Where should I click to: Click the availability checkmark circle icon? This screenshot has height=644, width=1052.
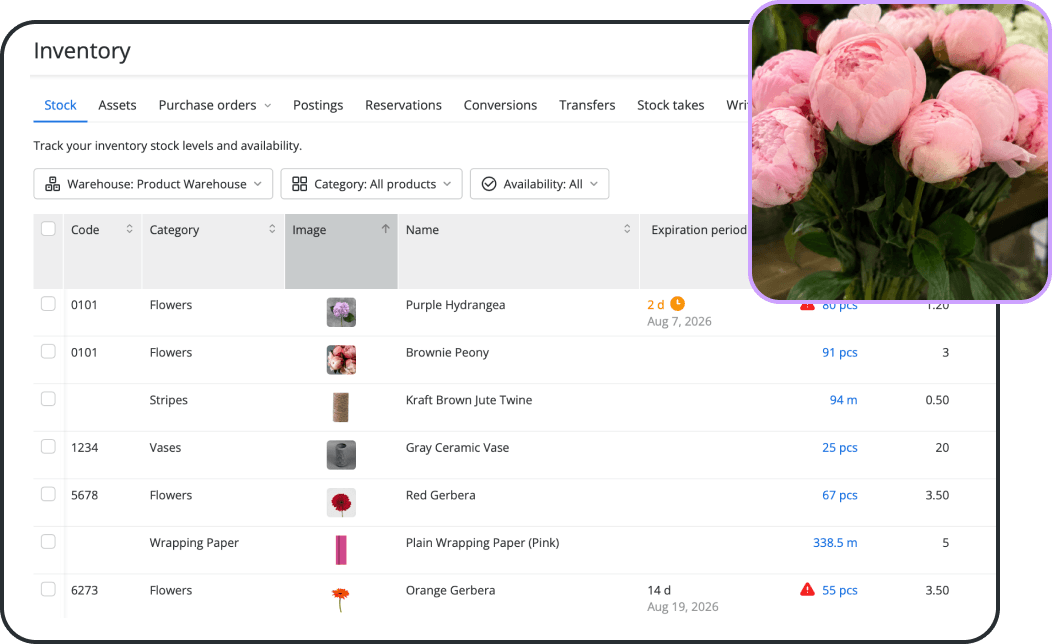489,184
